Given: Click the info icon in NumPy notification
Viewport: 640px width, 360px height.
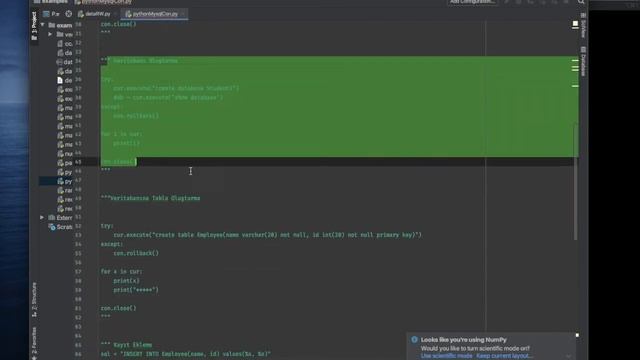Looking at the screenshot, I should click(x=414, y=340).
